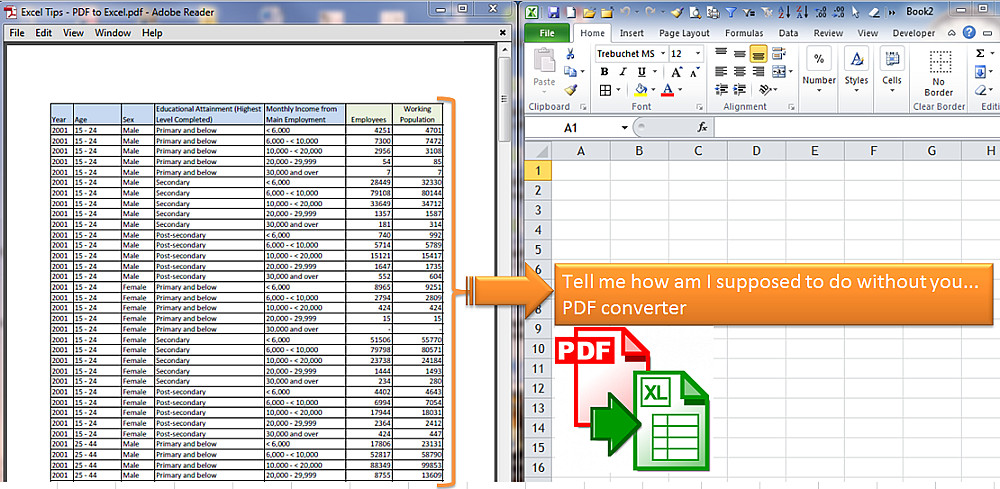
Task: Click the Save icon in Excel's quick access toolbar
Action: coord(554,12)
